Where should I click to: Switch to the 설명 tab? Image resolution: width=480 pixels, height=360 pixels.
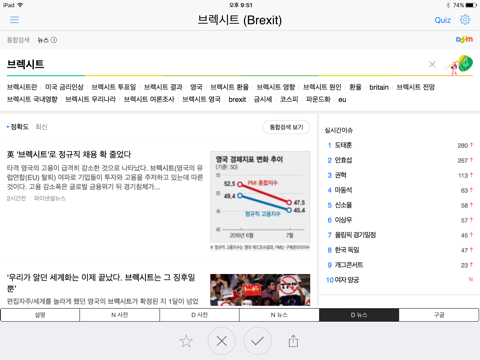click(x=40, y=315)
